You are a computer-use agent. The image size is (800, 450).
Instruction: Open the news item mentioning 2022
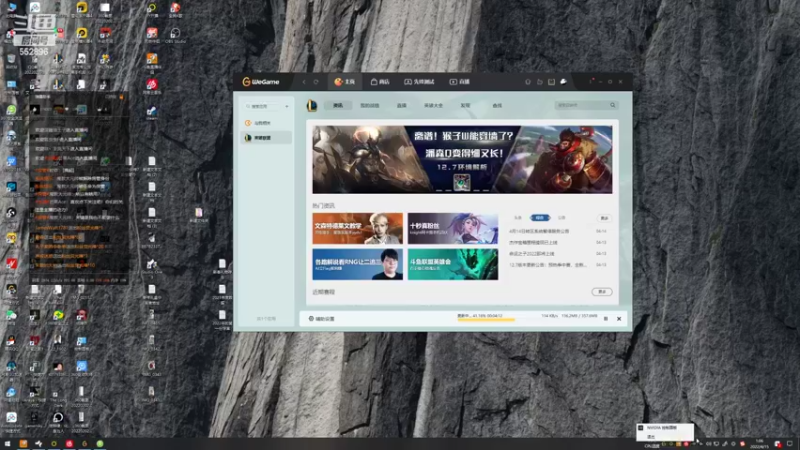coord(558,254)
